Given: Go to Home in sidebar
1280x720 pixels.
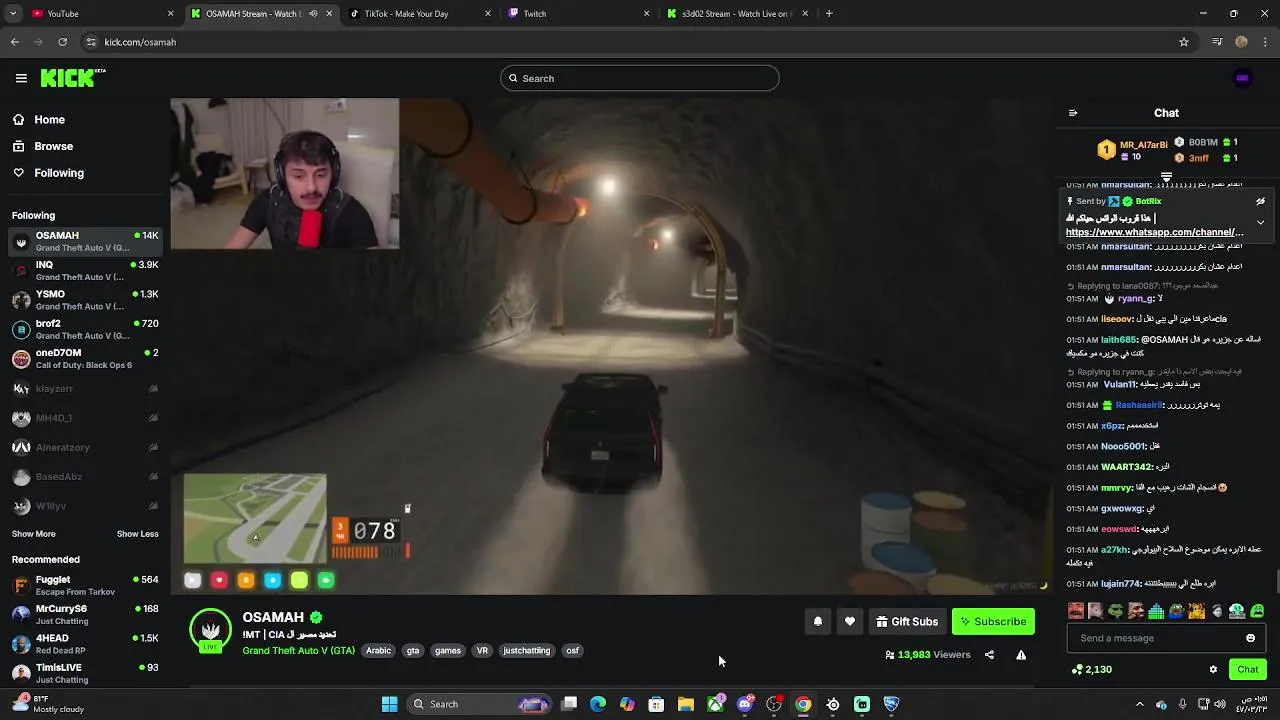Looking at the screenshot, I should point(39,119).
